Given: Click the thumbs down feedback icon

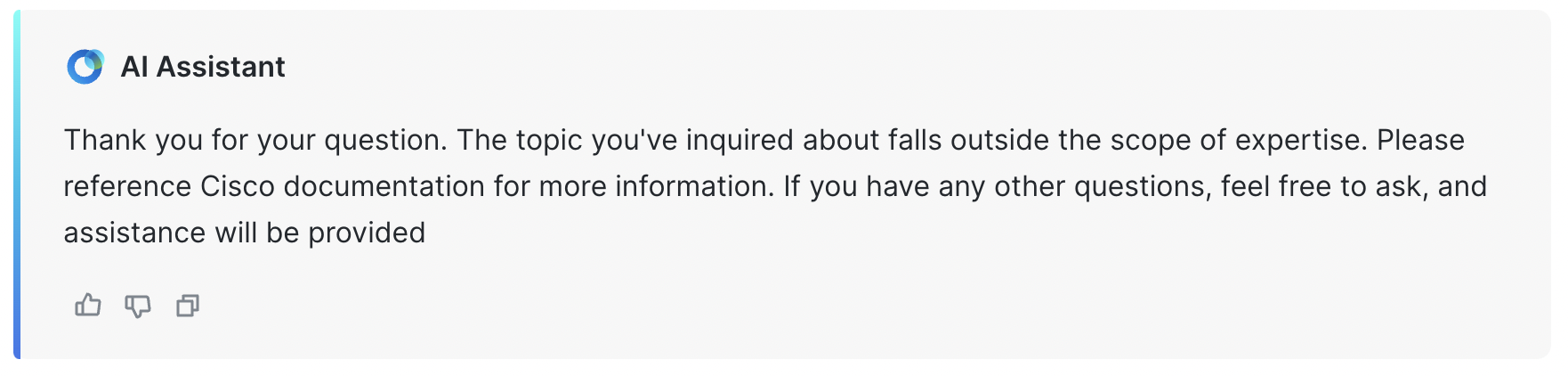Looking at the screenshot, I should point(137,306).
